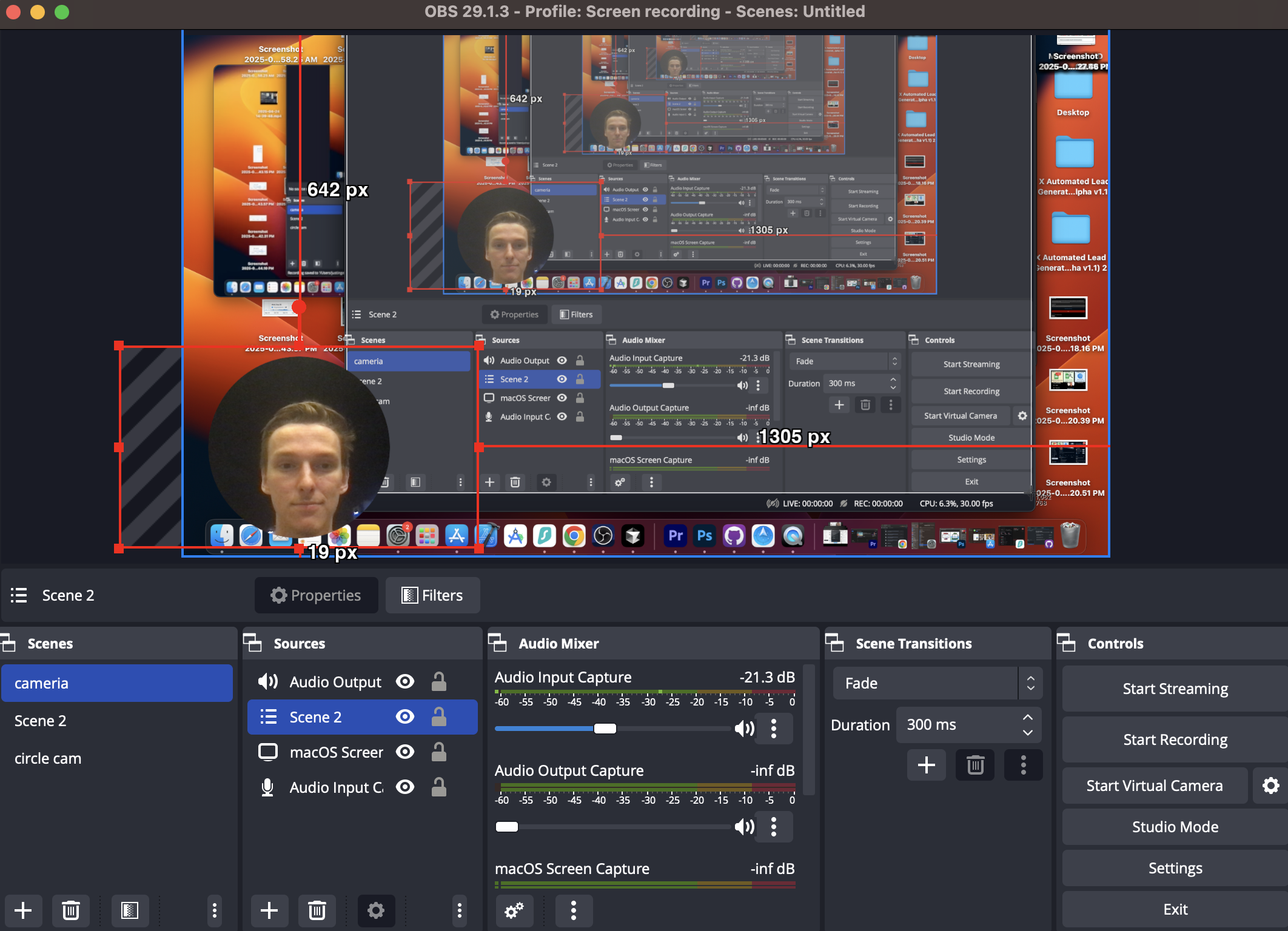The width and height of the screenshot is (1288, 931).
Task: Open the Fade transition dropdown
Action: (x=937, y=683)
